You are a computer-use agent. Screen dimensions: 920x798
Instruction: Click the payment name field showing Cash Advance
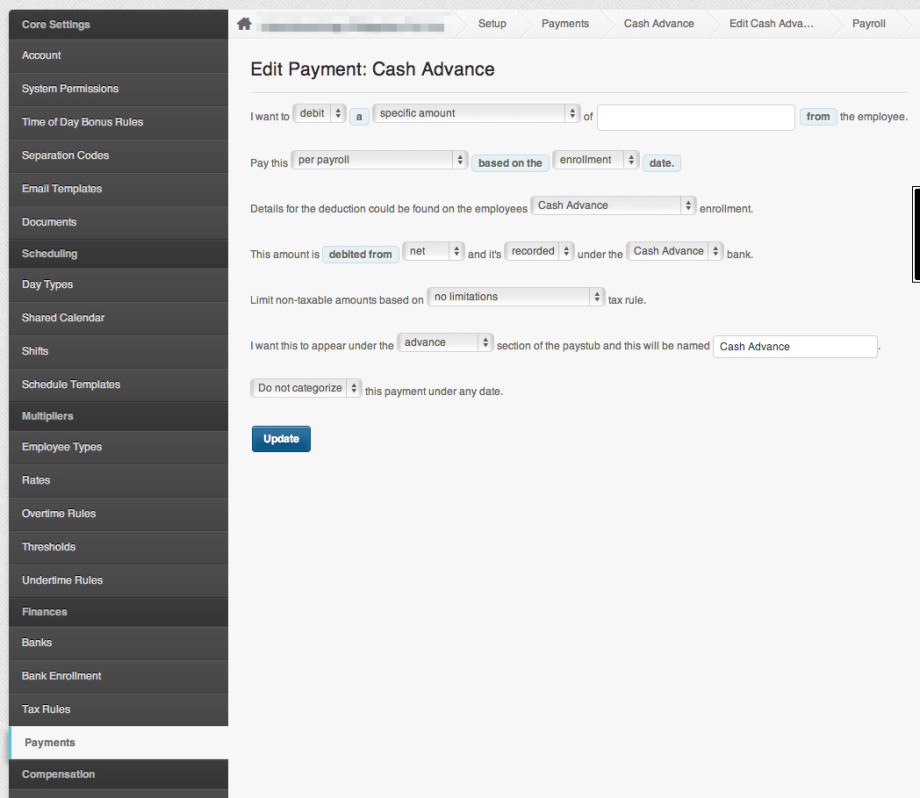tap(794, 346)
